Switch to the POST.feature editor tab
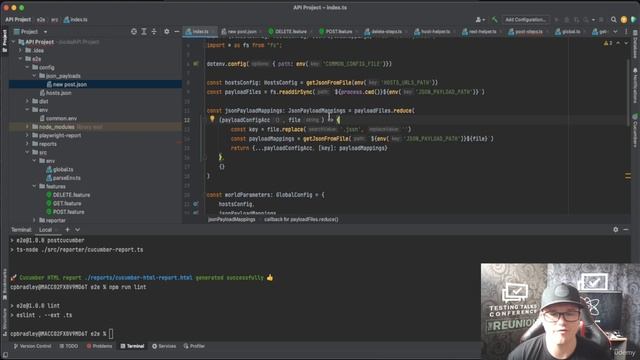640x360 pixels. point(338,31)
